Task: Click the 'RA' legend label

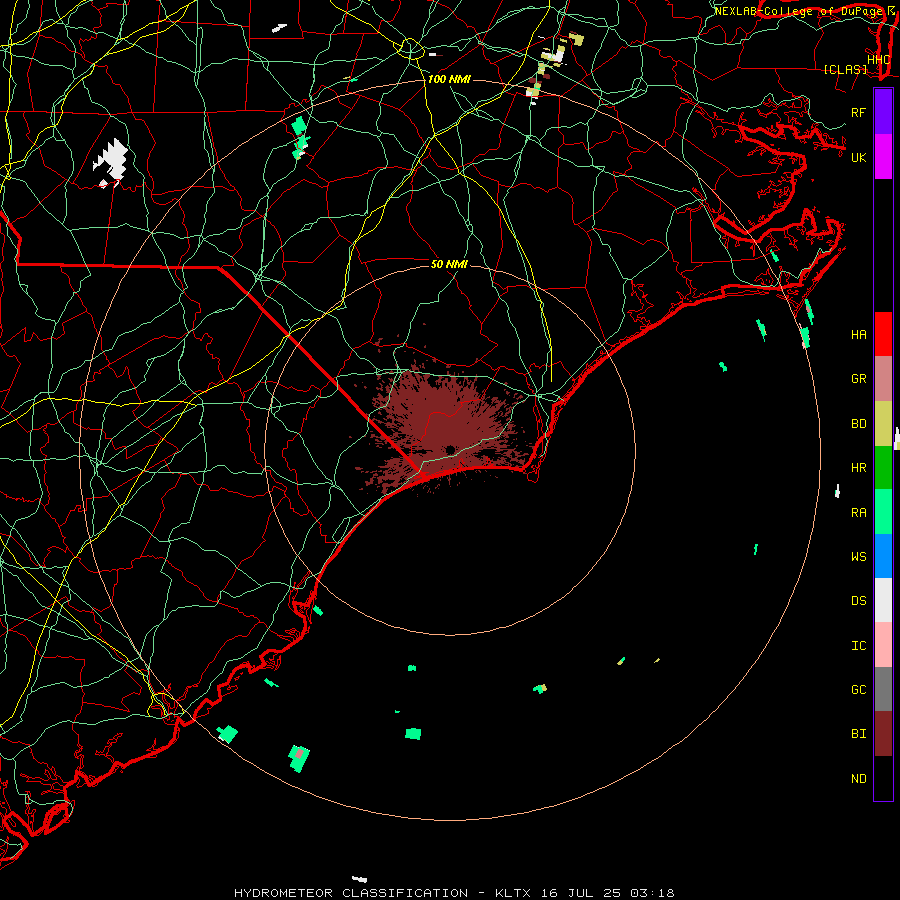Action: click(858, 513)
